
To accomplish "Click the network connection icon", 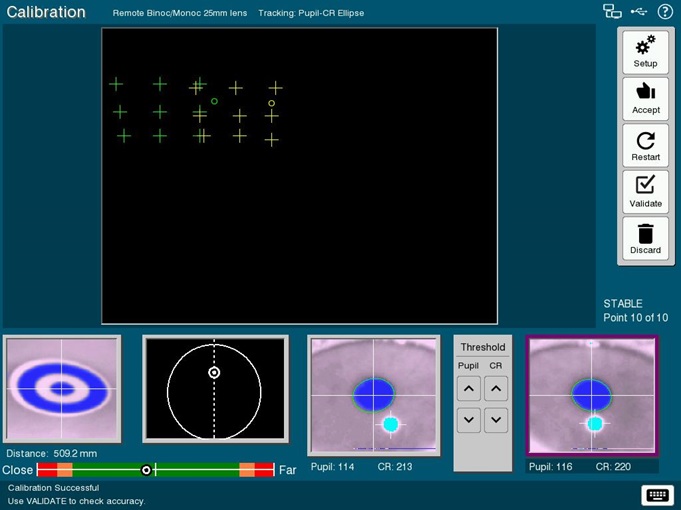I will [612, 12].
